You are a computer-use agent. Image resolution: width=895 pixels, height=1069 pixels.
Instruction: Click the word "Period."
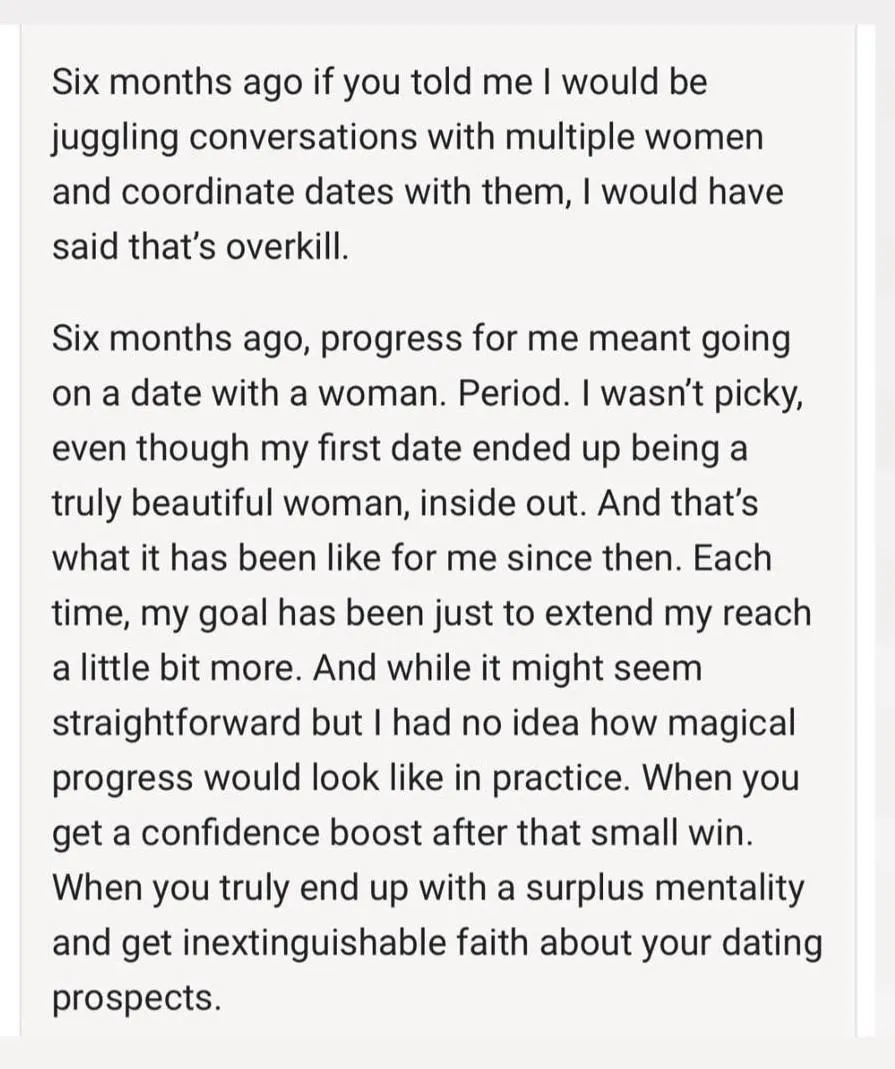(x=513, y=393)
